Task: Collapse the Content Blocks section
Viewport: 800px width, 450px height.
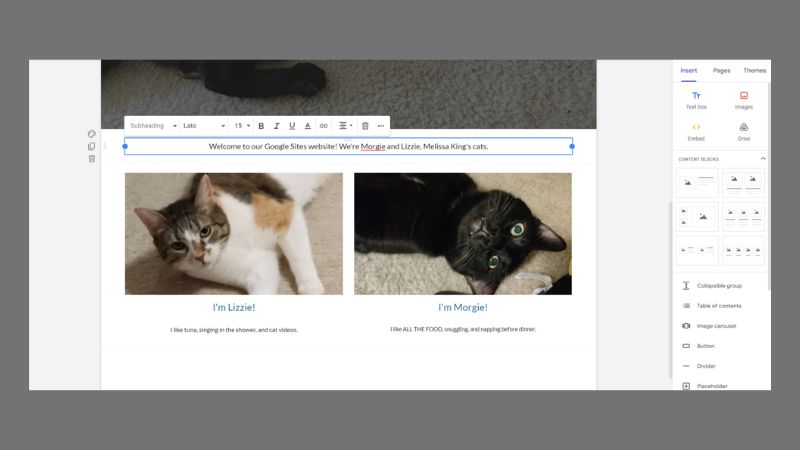Action: click(x=763, y=159)
